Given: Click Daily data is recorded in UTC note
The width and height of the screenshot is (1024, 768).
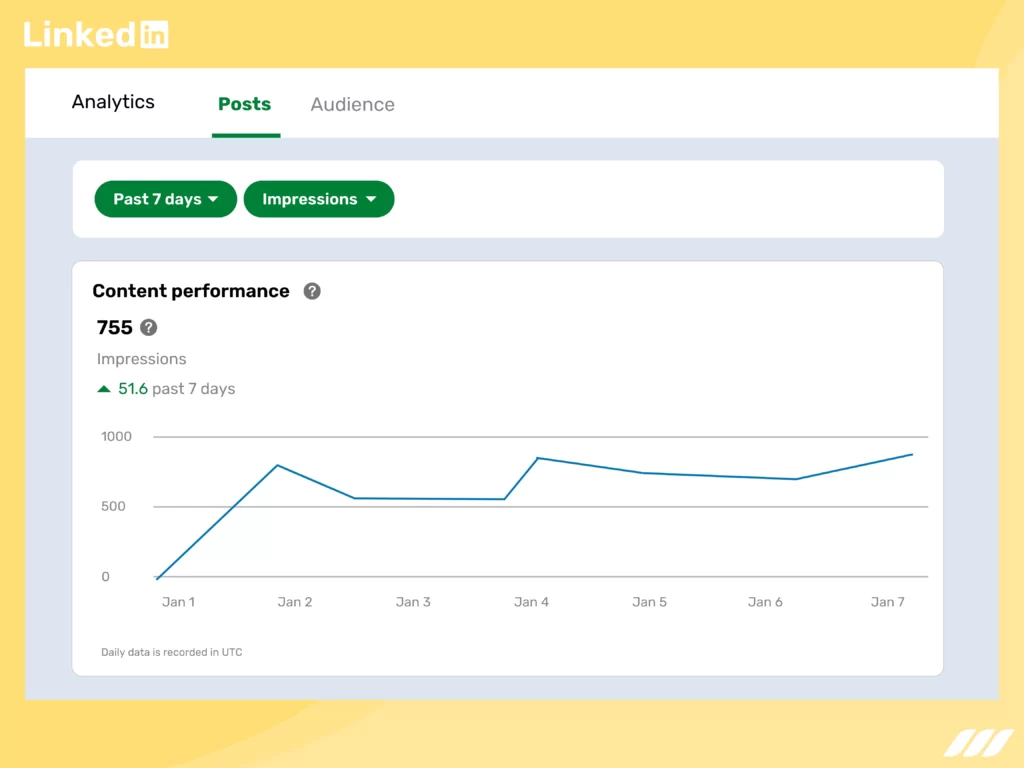Looking at the screenshot, I should 172,652.
